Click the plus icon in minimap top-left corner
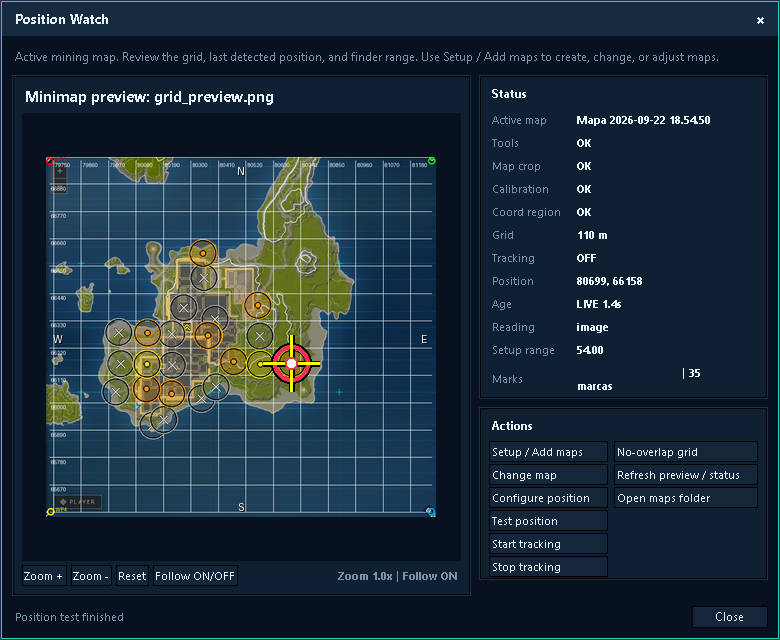The image size is (780, 640). coord(60,171)
